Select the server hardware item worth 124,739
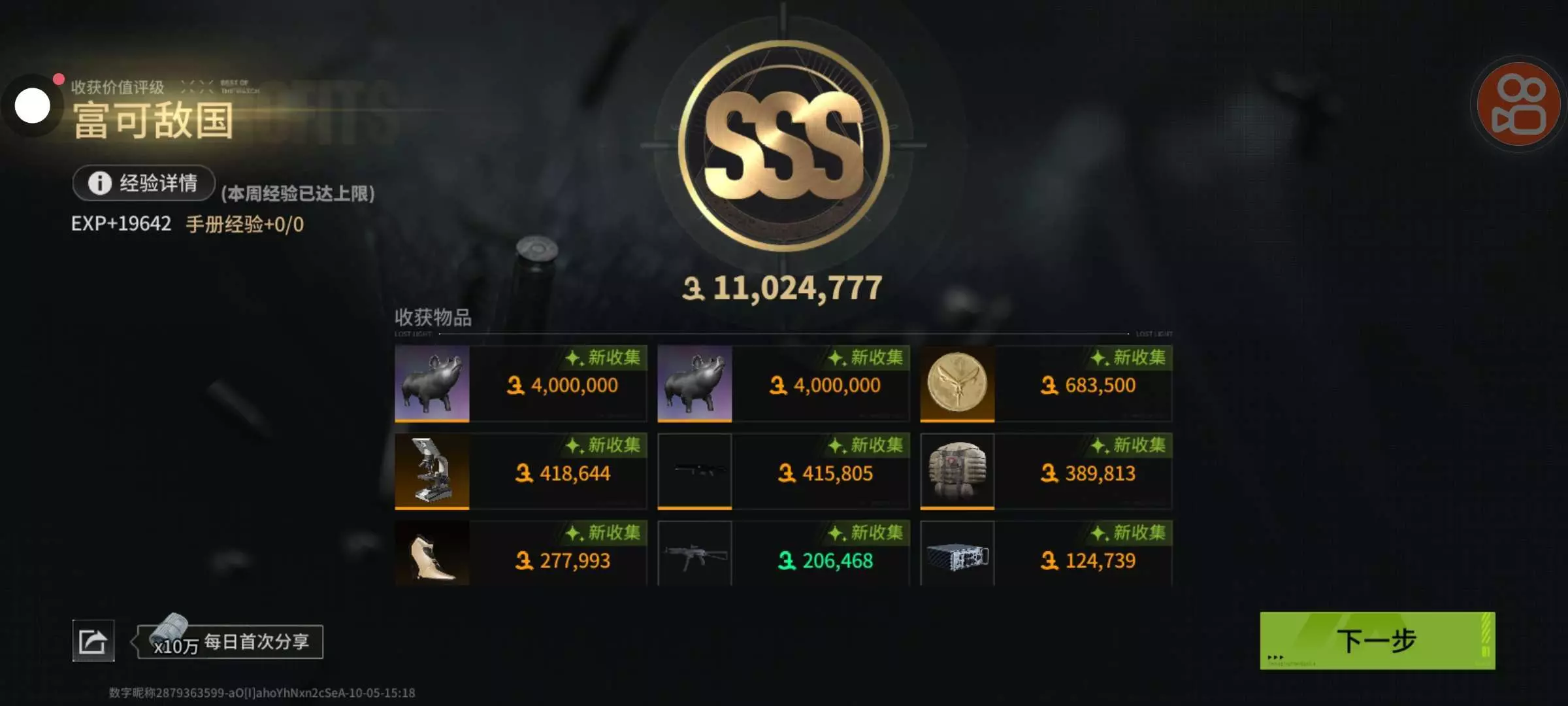 point(957,553)
